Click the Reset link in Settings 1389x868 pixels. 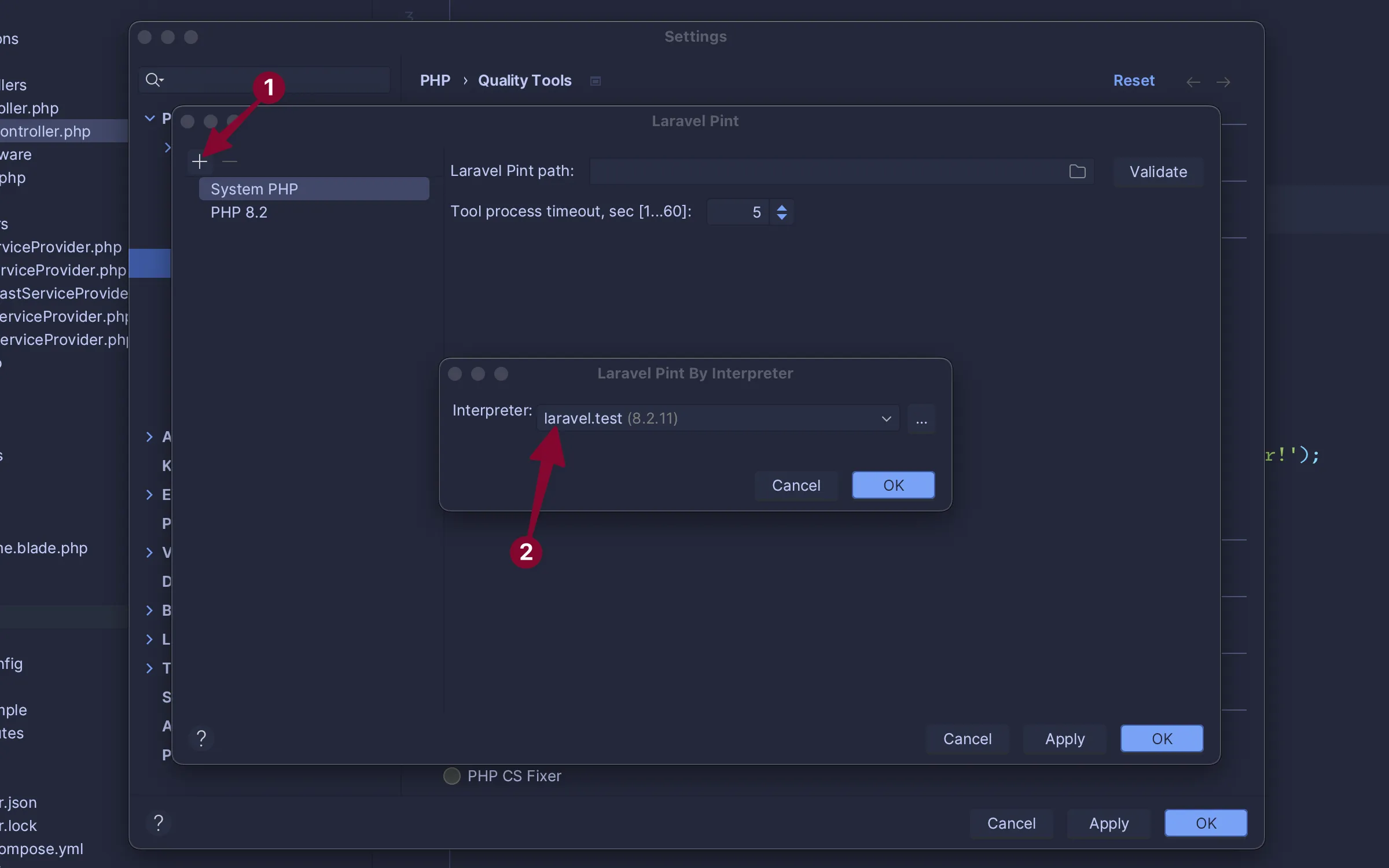(x=1134, y=80)
